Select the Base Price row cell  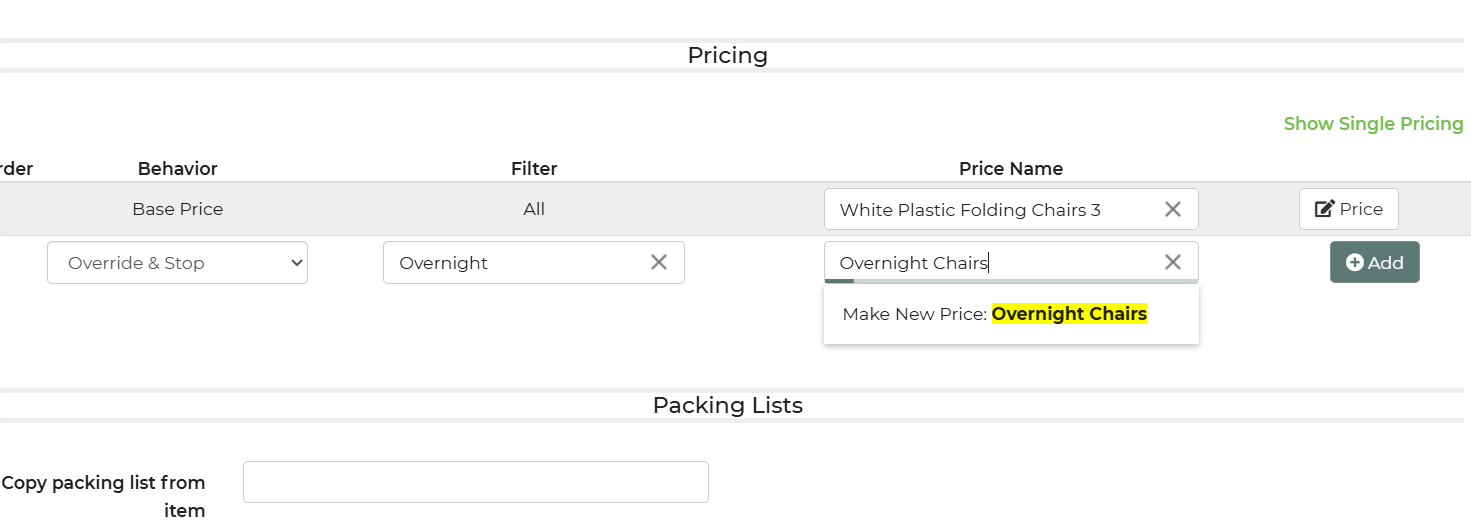pos(177,209)
